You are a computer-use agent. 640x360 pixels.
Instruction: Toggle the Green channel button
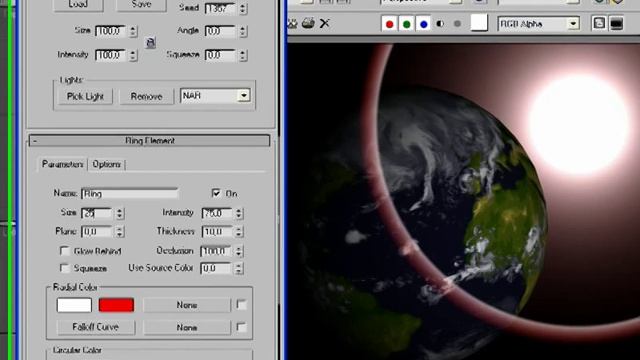[407, 24]
